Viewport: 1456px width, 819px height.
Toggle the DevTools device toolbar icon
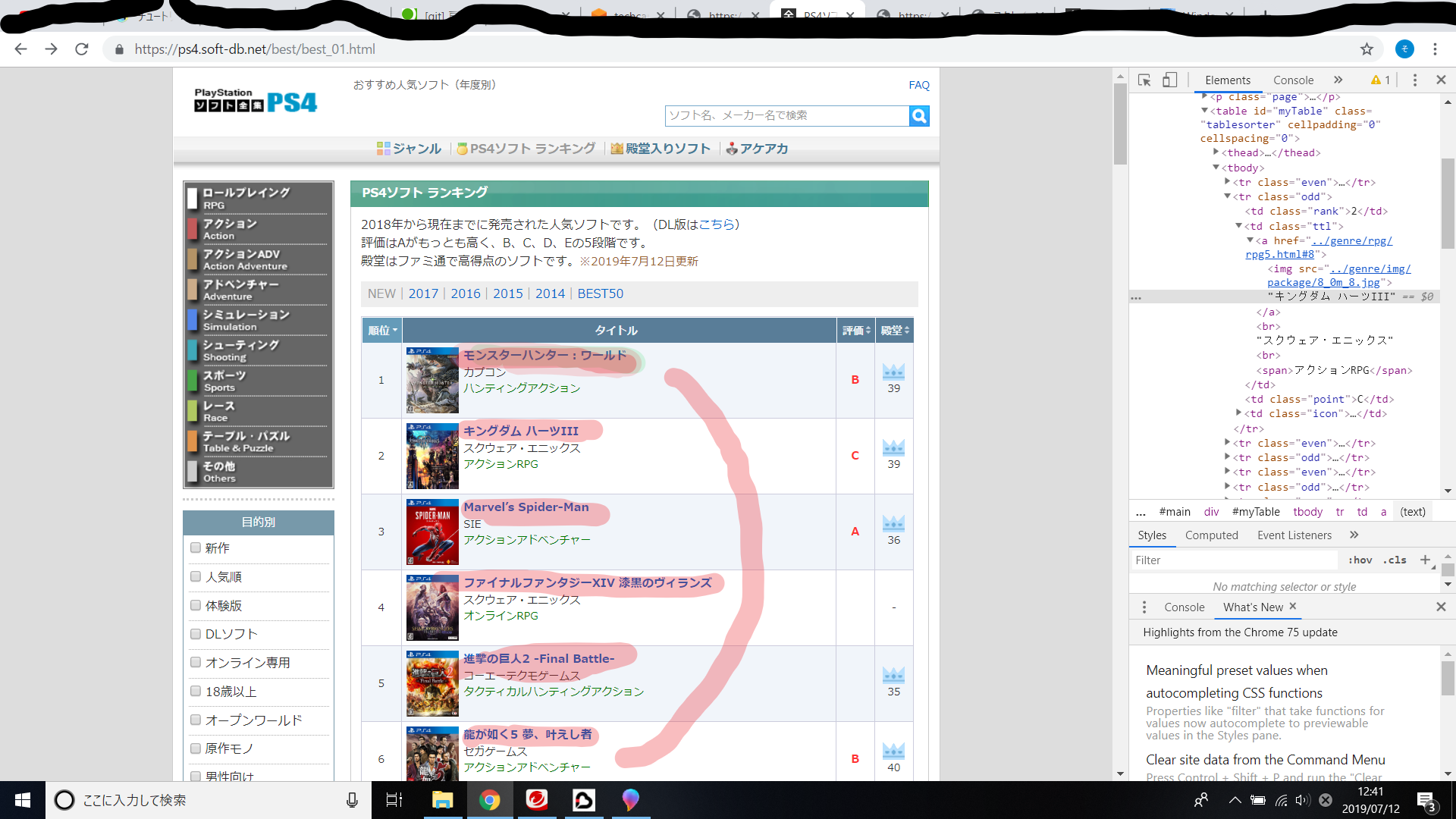tap(1169, 80)
